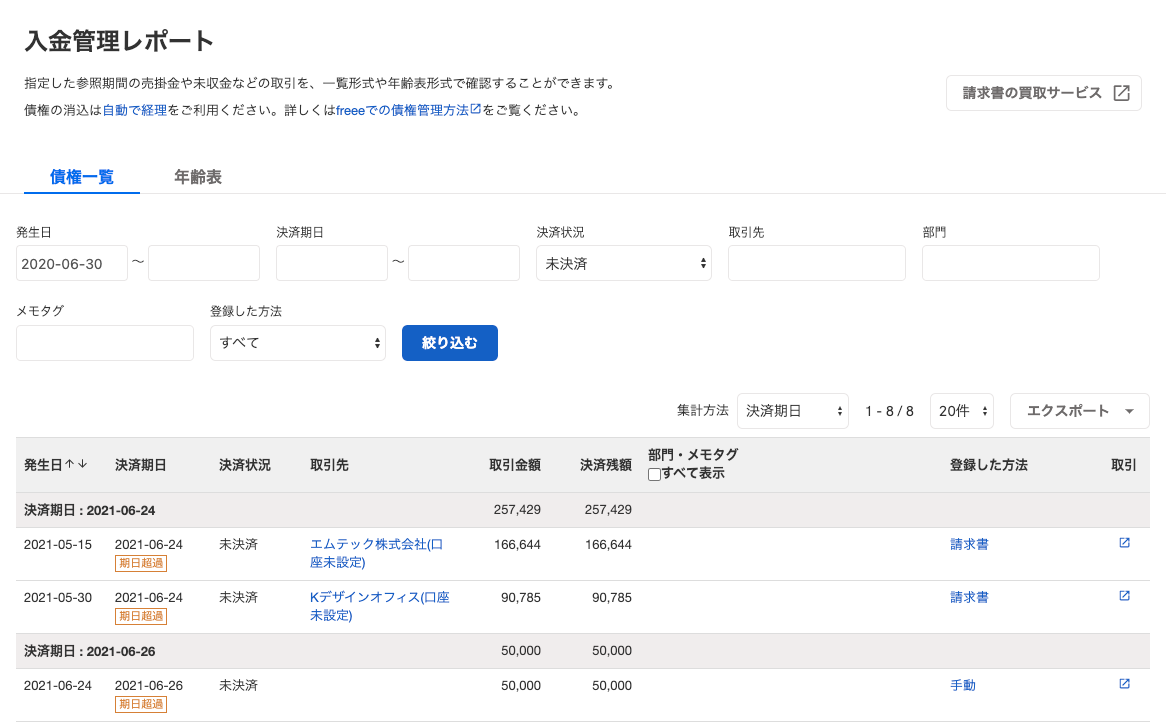The width and height of the screenshot is (1166, 722).
Task: Focus 決済期日 start date field
Action: click(332, 263)
